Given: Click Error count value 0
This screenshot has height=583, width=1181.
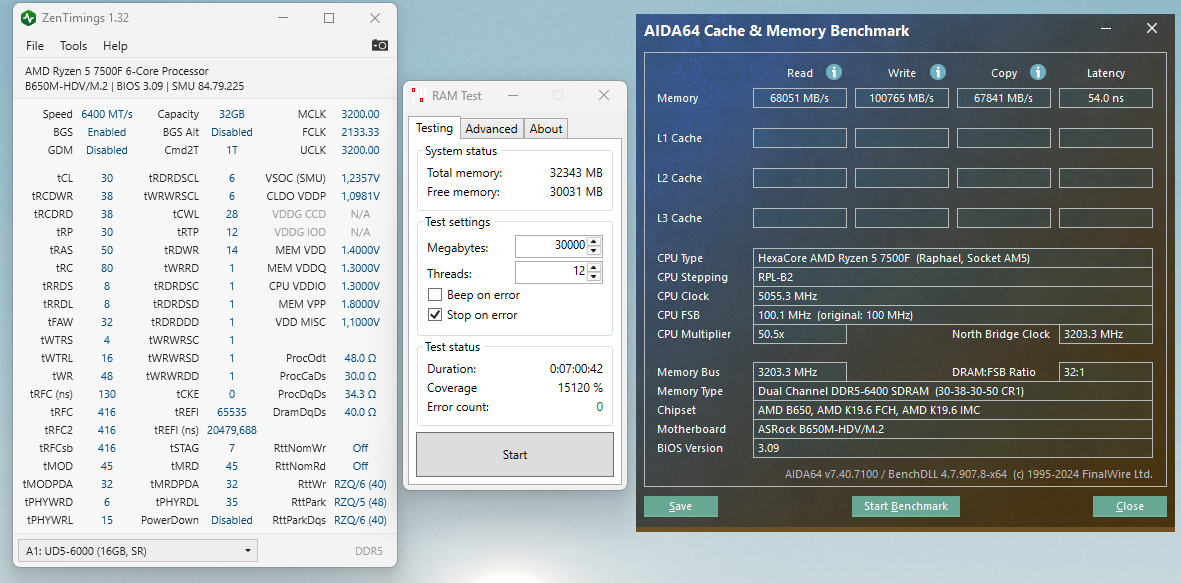Looking at the screenshot, I should coord(600,407).
